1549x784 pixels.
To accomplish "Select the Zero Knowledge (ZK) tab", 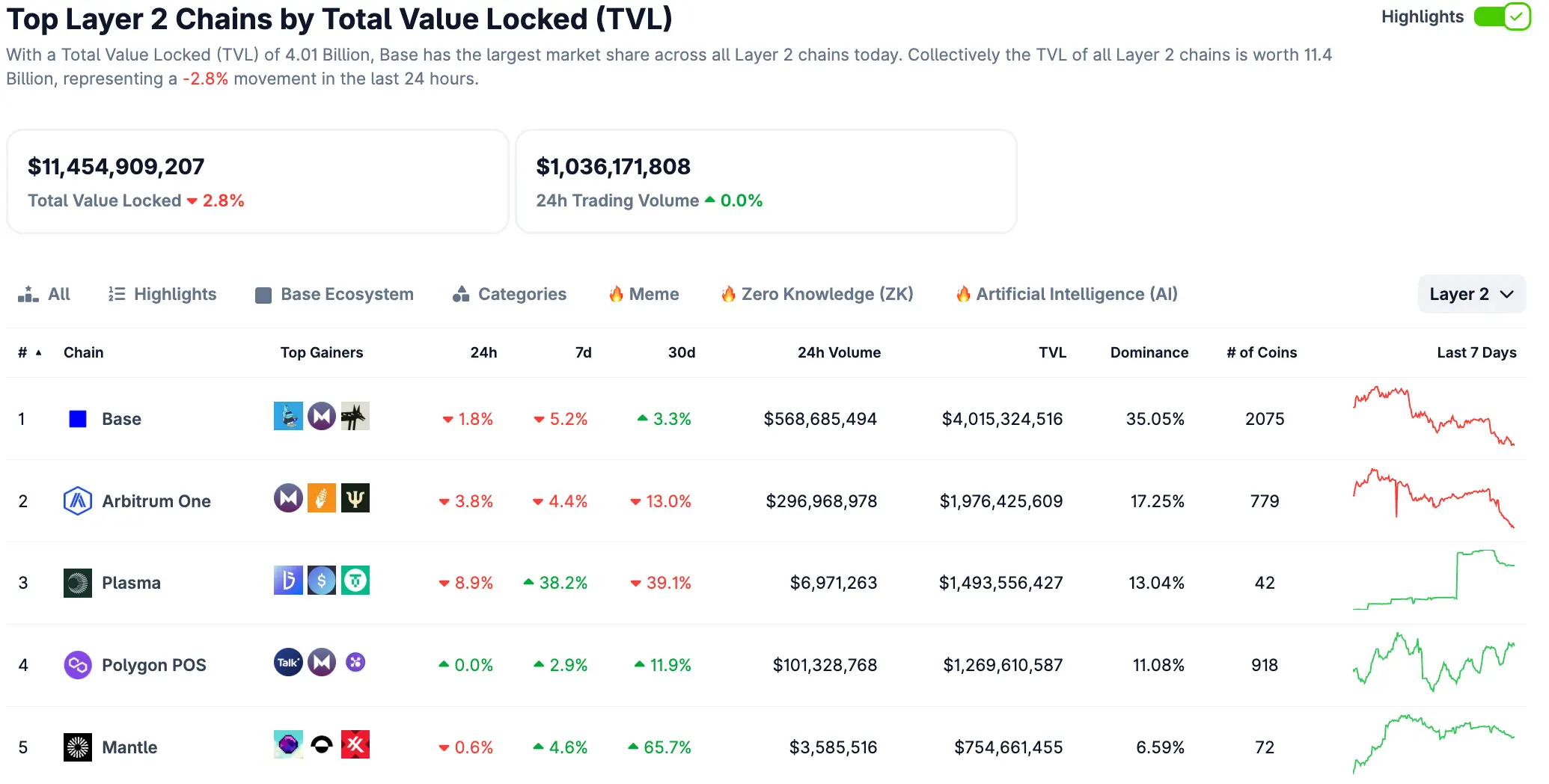I will [x=817, y=294].
